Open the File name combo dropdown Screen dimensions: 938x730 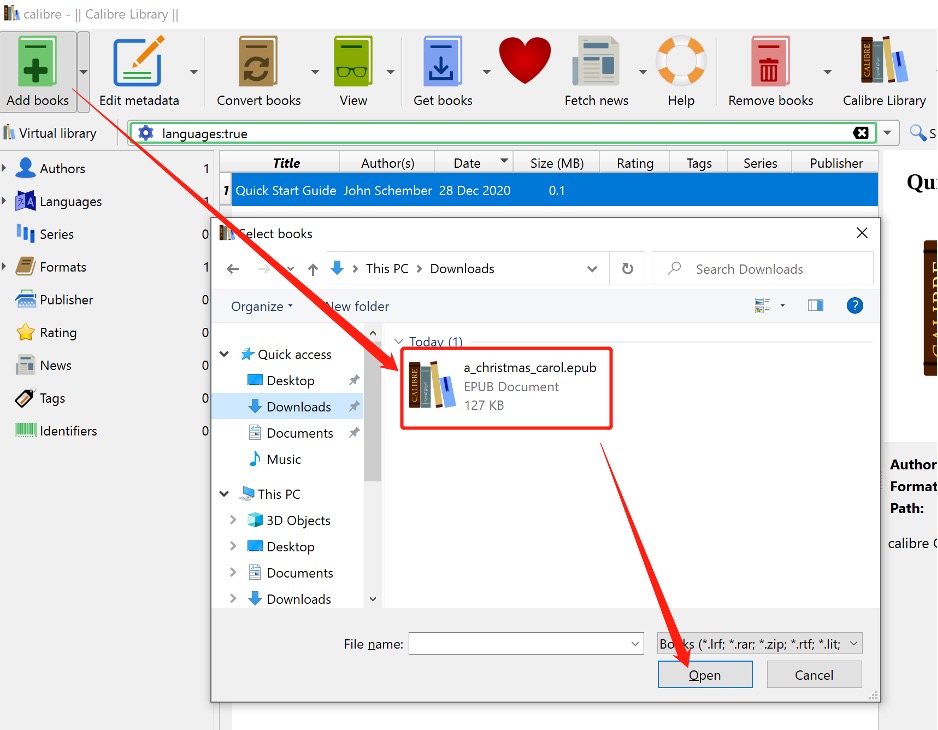click(x=635, y=644)
